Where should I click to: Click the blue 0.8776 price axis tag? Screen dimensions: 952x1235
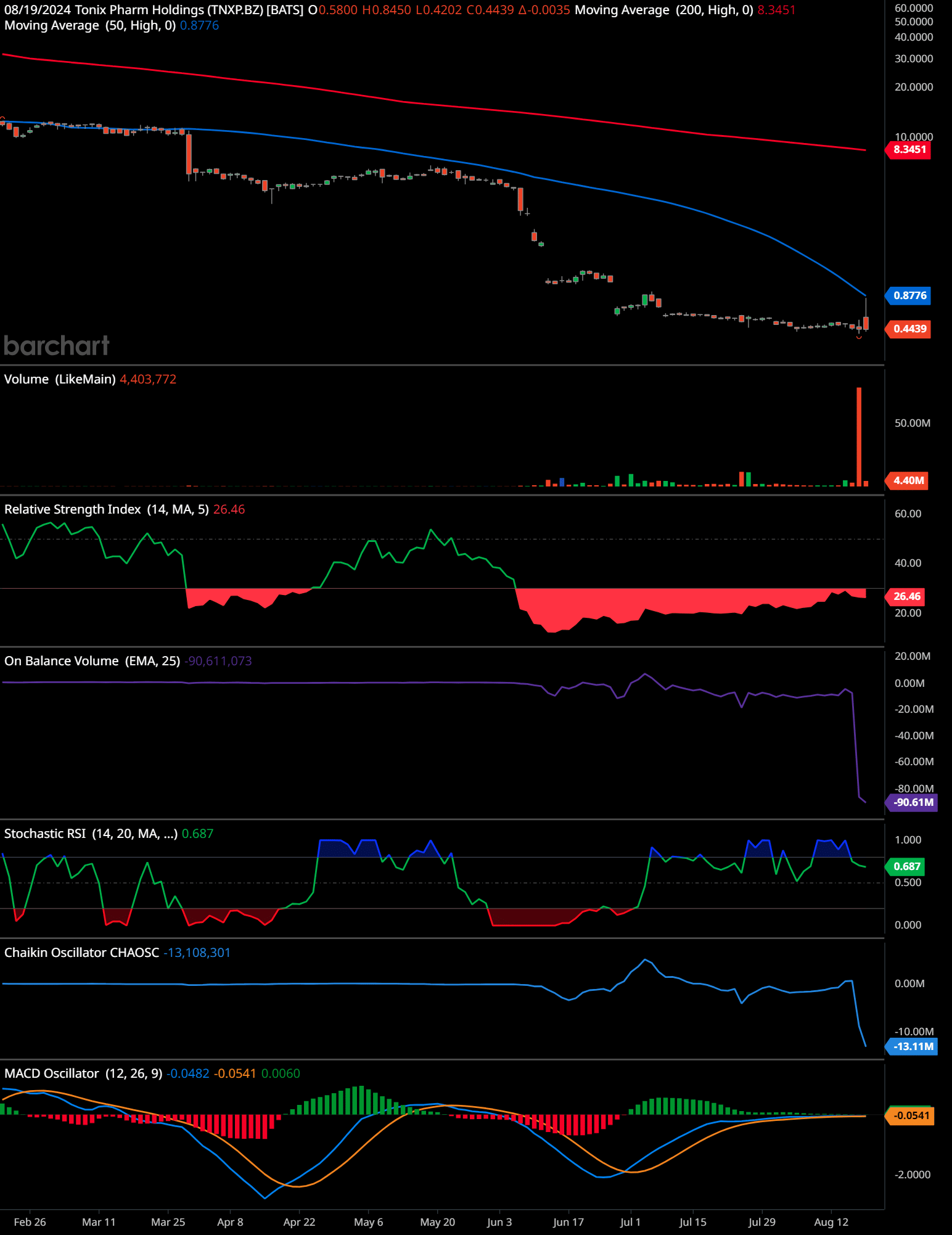[x=909, y=295]
